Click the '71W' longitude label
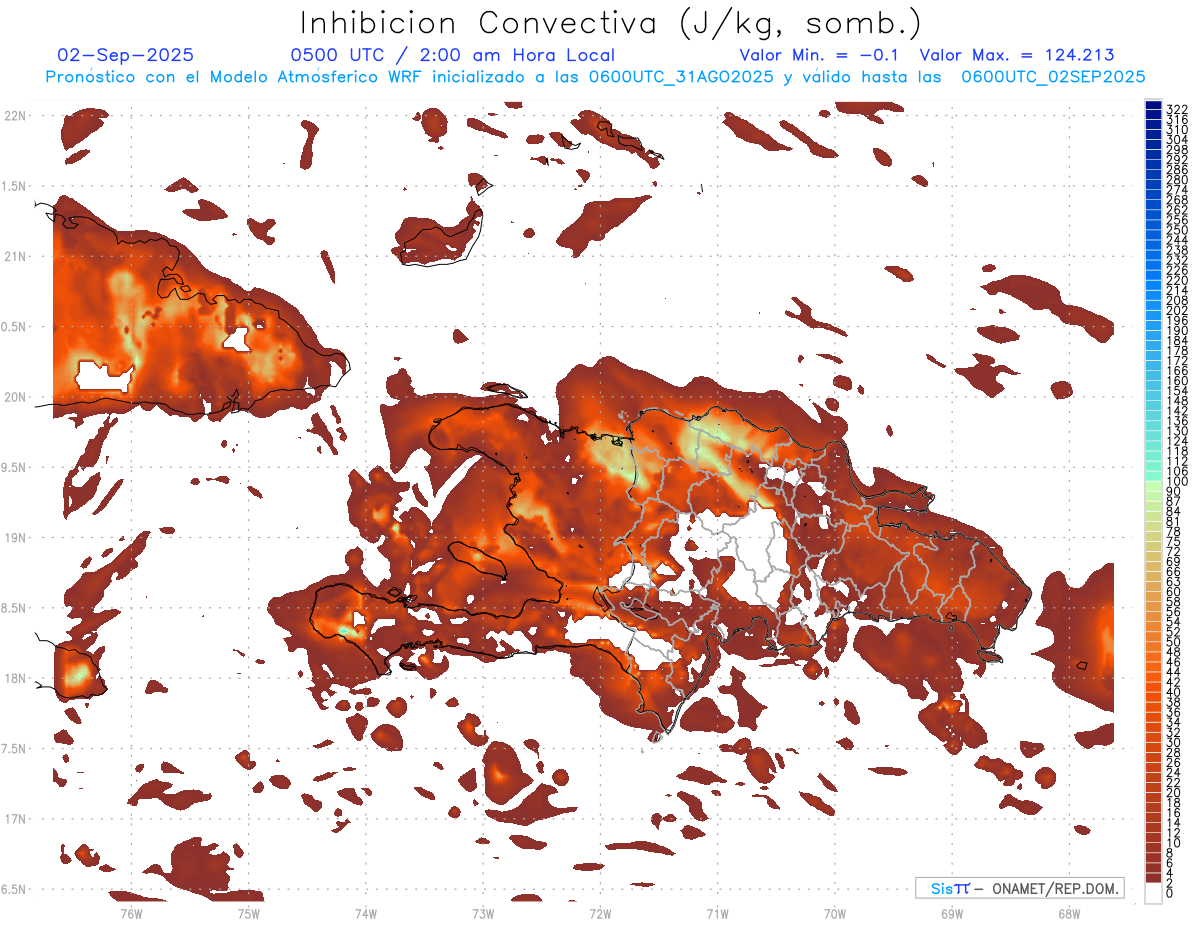1200x927 pixels. pos(717,913)
